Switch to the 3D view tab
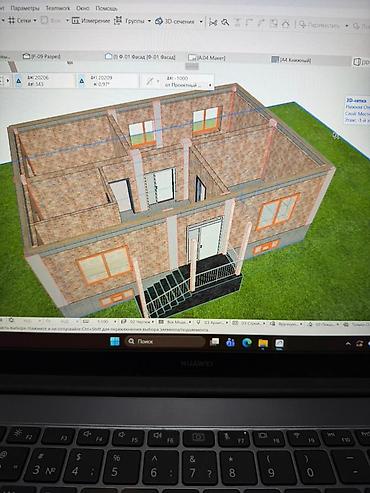Viewport: 370px width, 493px height. pyautogui.click(x=361, y=62)
